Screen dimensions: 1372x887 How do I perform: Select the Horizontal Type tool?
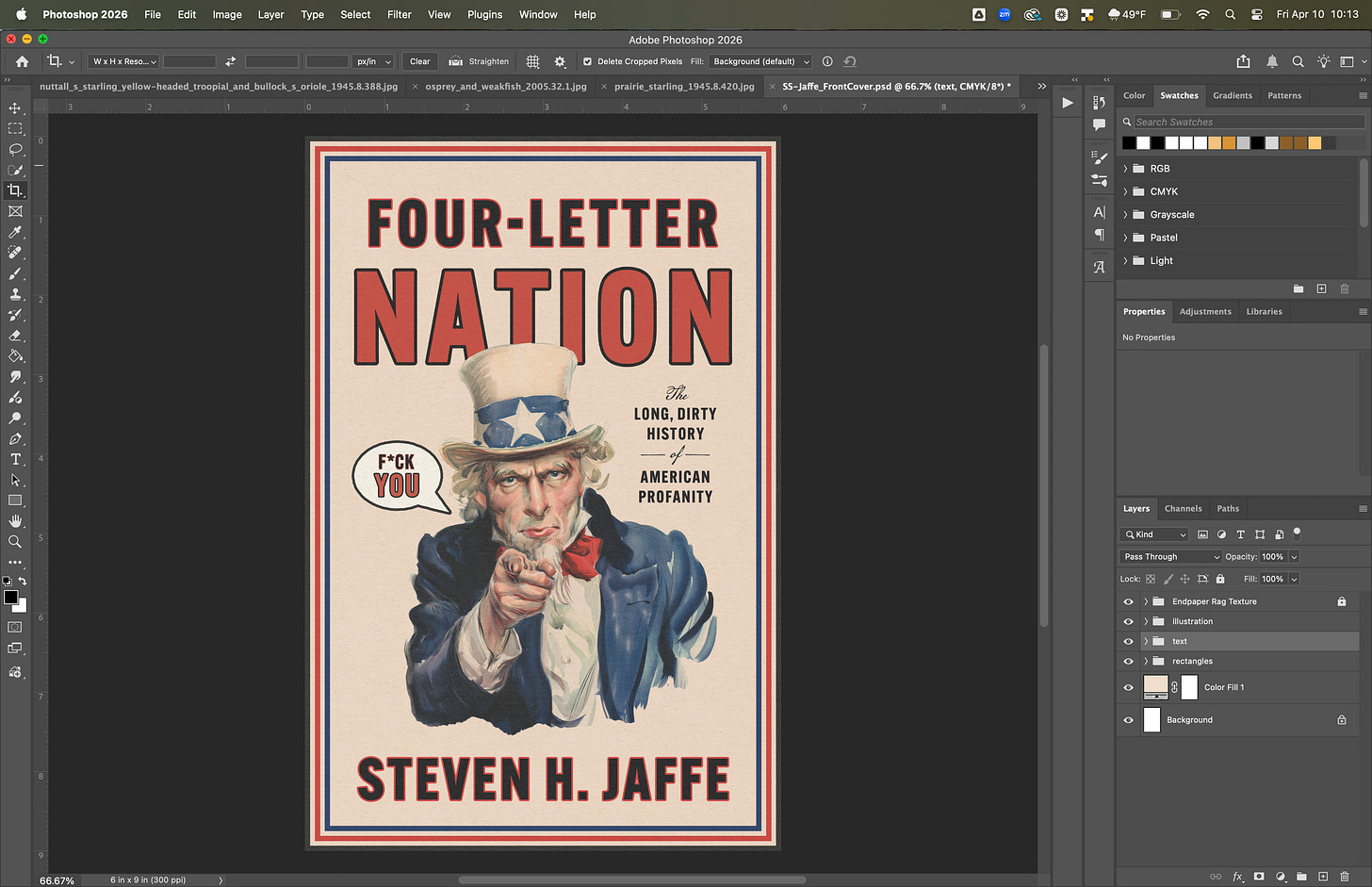(15, 459)
